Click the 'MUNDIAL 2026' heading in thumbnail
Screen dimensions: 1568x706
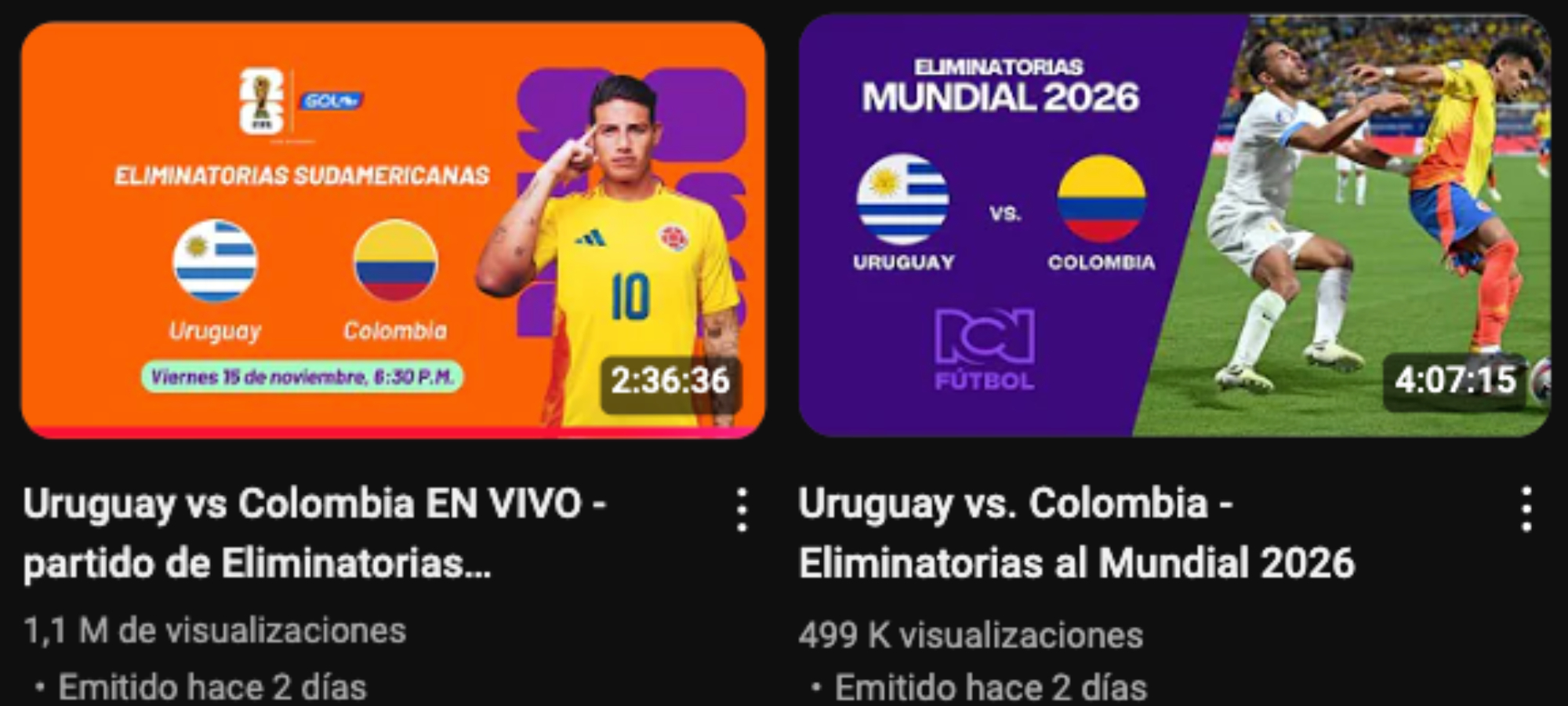point(1000,98)
